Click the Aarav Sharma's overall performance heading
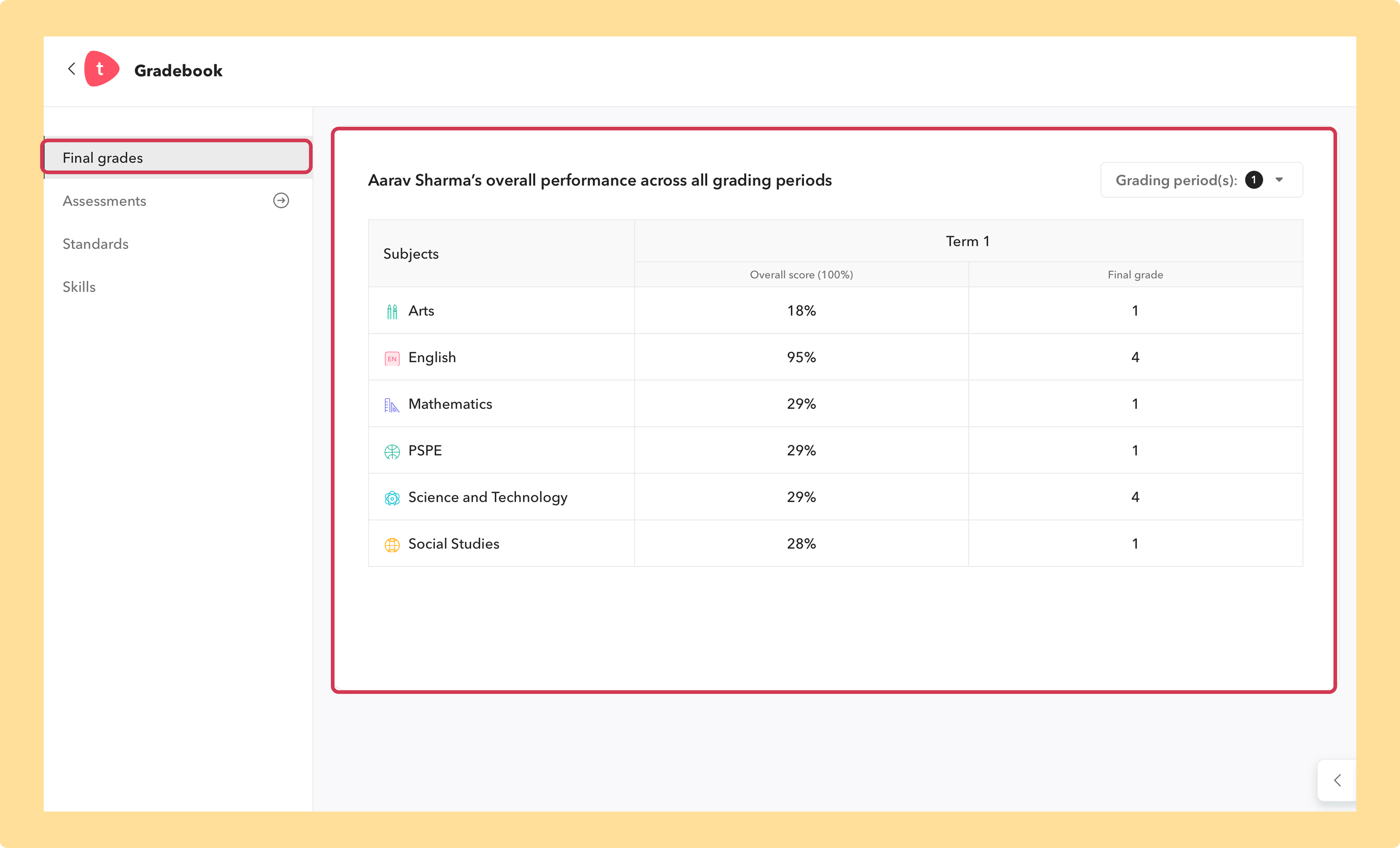Screen dimensions: 1400x848 coord(600,180)
